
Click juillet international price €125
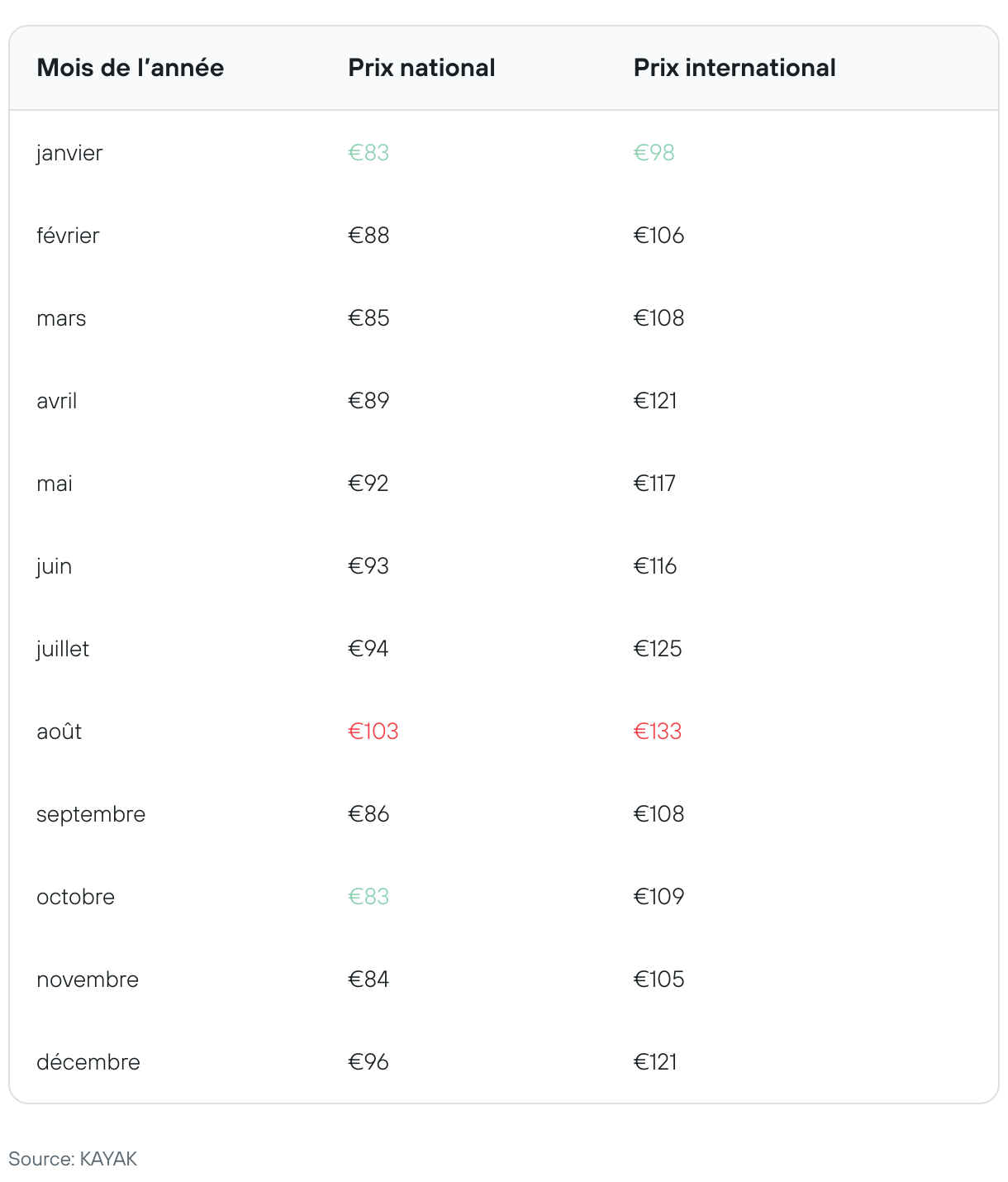(x=658, y=649)
